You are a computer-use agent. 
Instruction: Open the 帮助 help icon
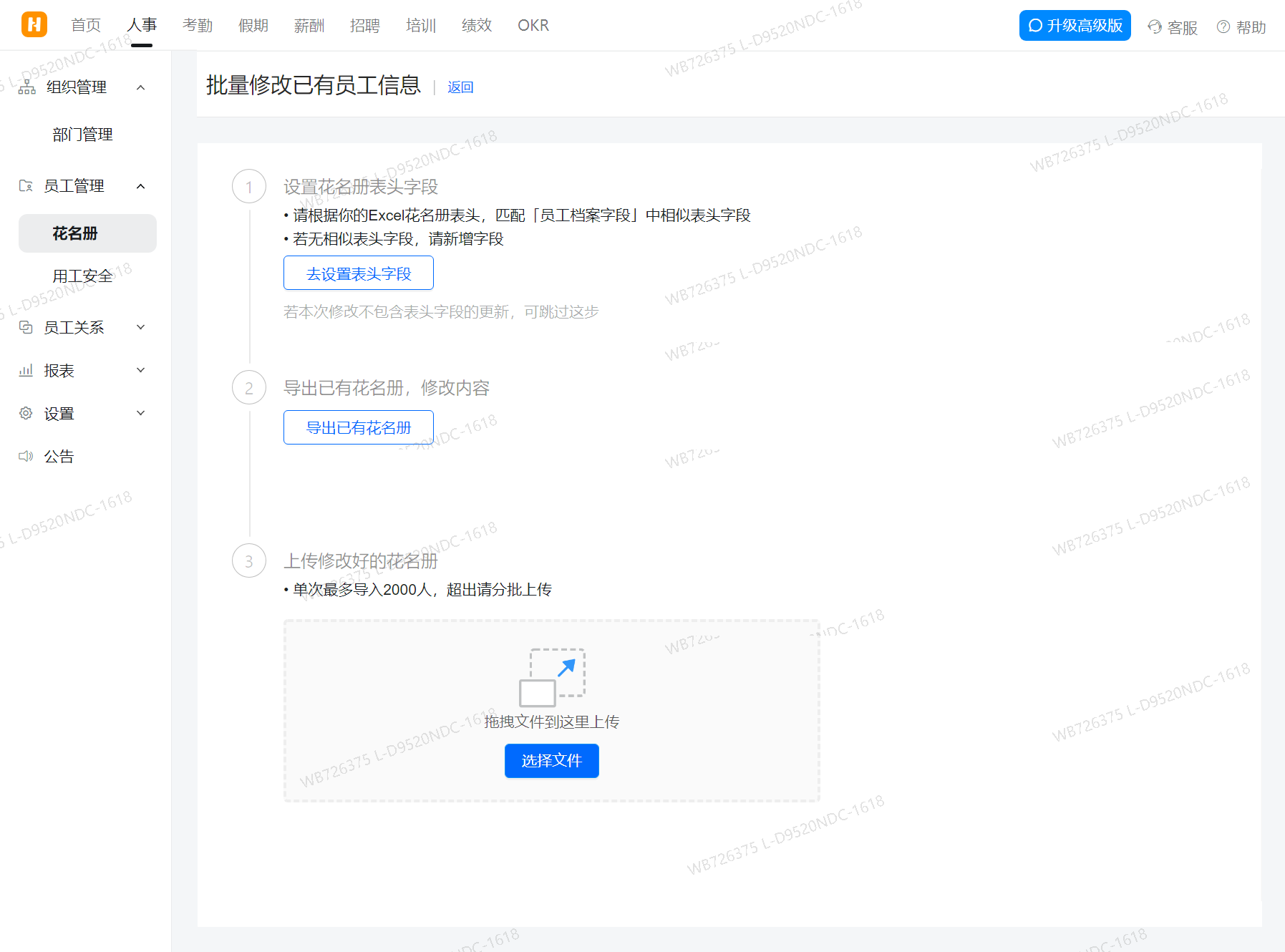[1223, 26]
